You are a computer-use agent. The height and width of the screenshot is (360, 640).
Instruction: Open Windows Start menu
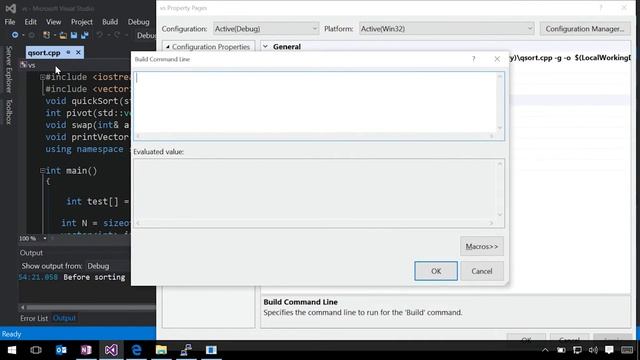coord(12,350)
